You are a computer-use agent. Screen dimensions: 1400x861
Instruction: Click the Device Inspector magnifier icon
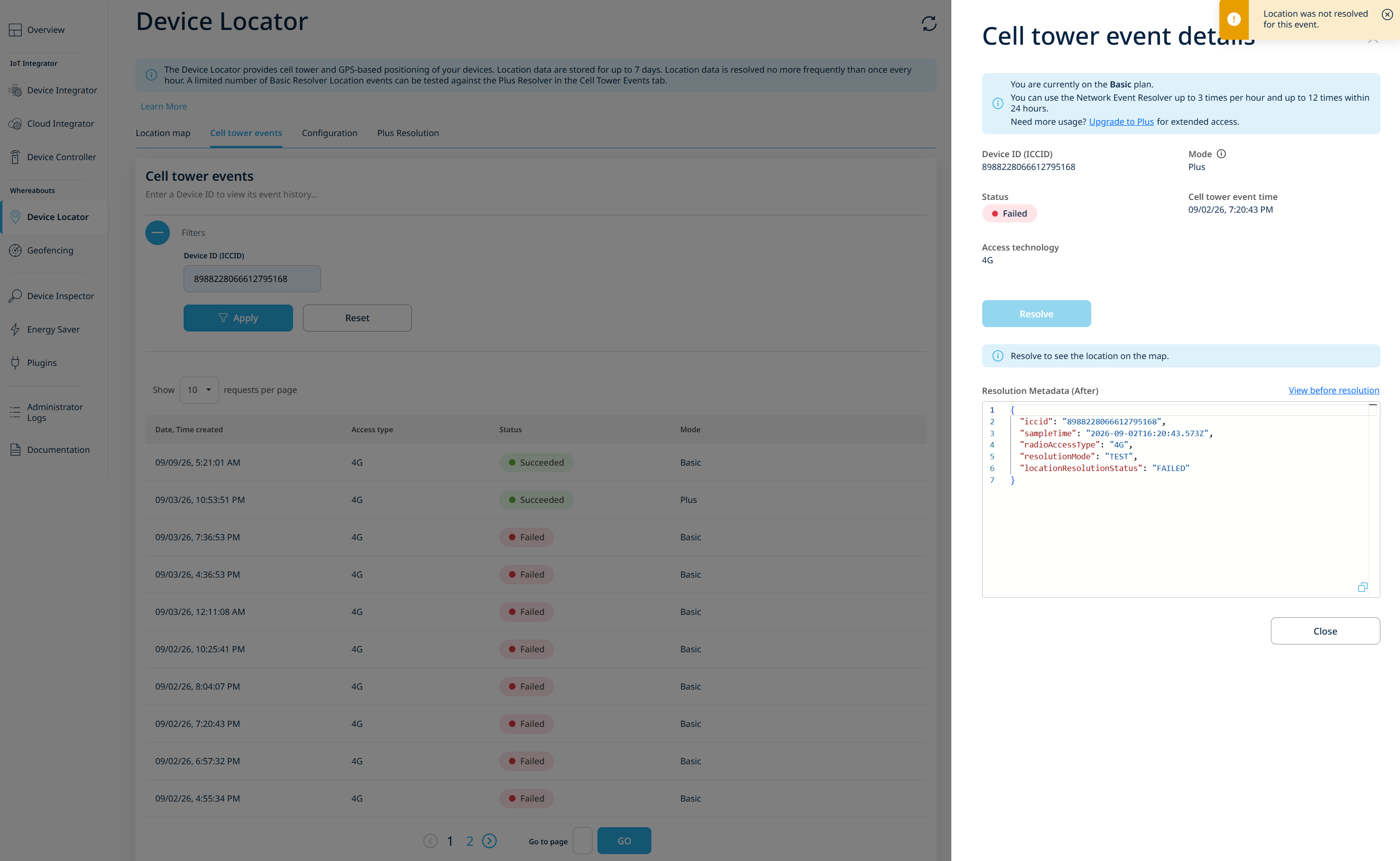(15, 296)
